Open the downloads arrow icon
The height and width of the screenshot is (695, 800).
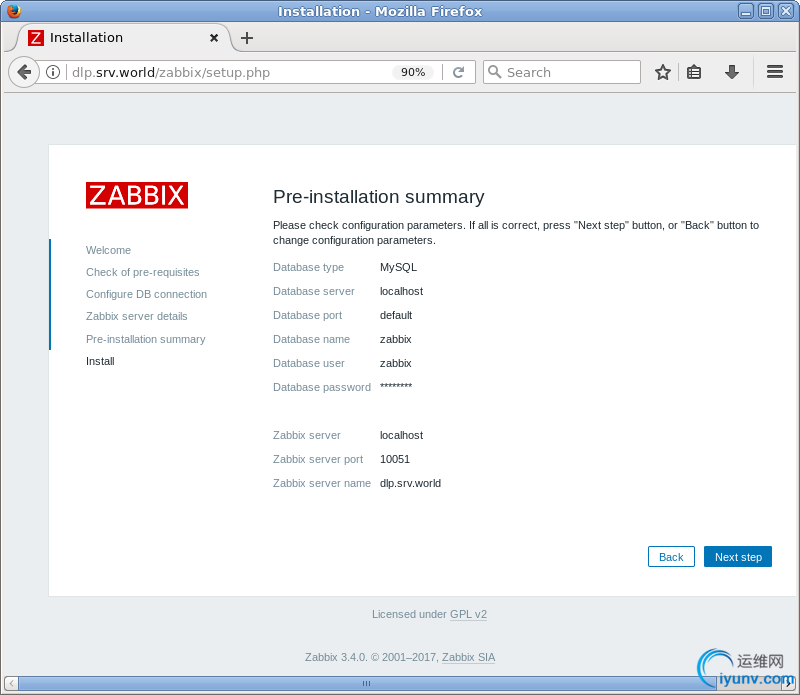[732, 72]
